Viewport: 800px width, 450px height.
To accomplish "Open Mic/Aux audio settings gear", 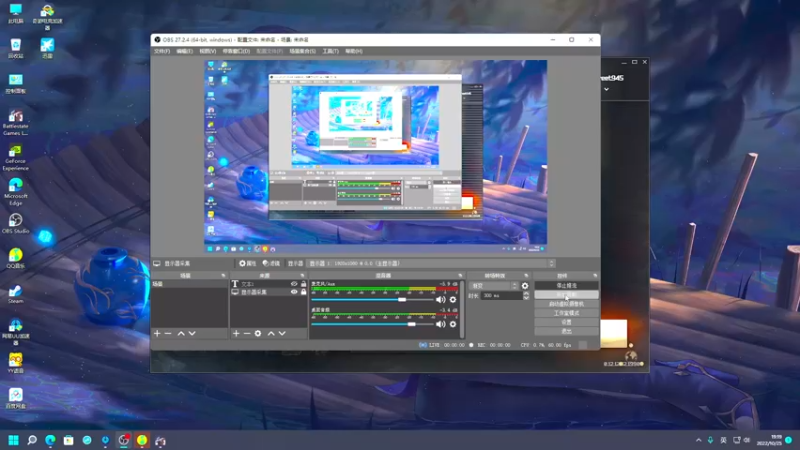I will [x=453, y=299].
